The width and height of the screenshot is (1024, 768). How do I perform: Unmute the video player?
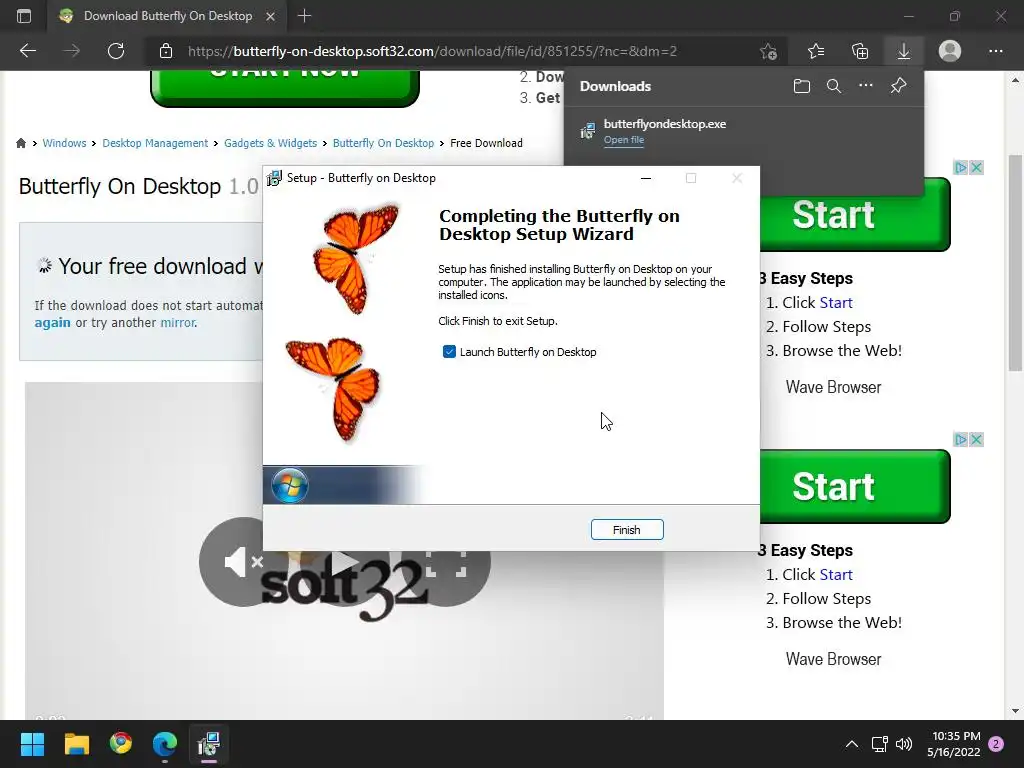point(244,562)
